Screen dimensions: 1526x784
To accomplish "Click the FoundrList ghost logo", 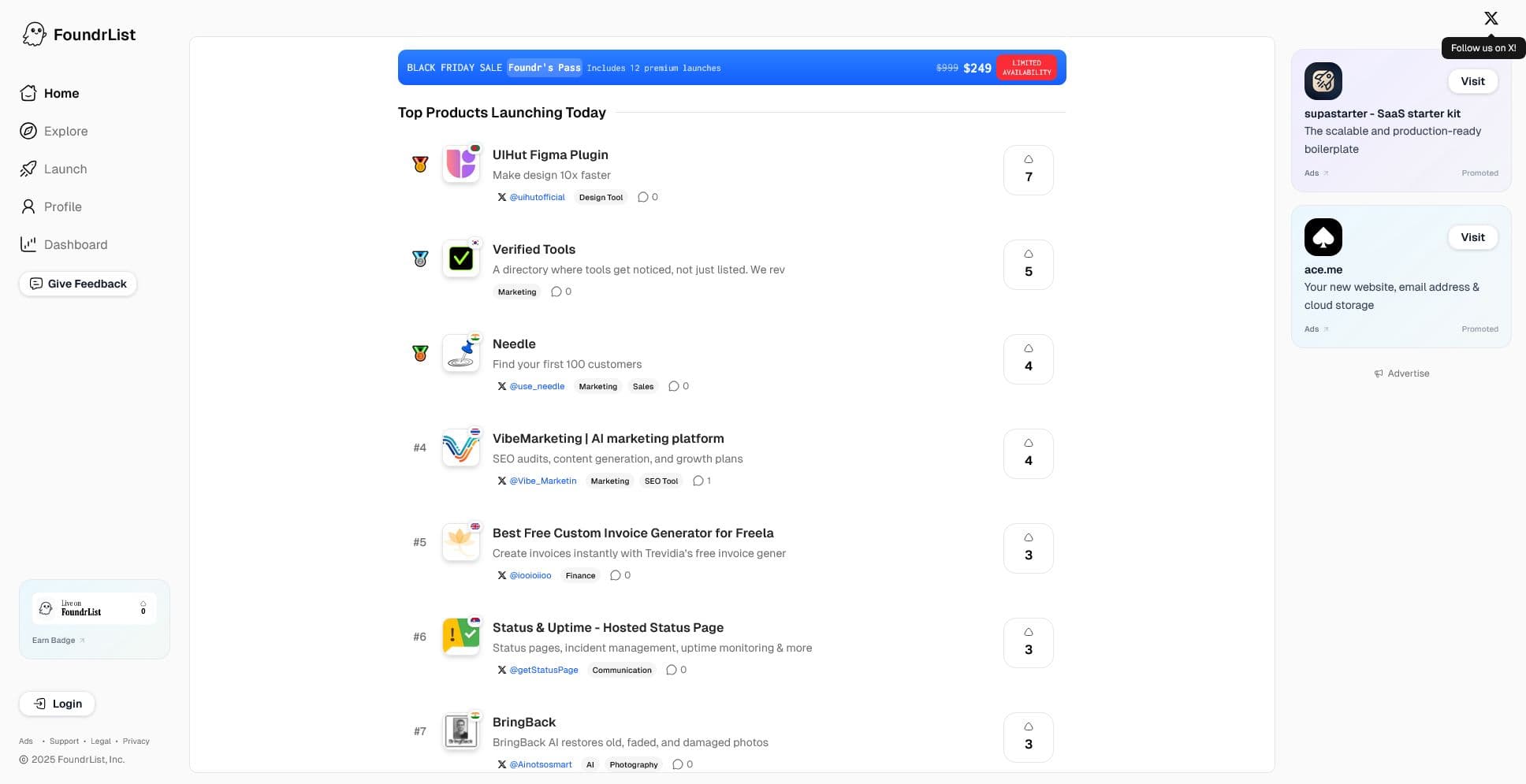I will point(34,34).
